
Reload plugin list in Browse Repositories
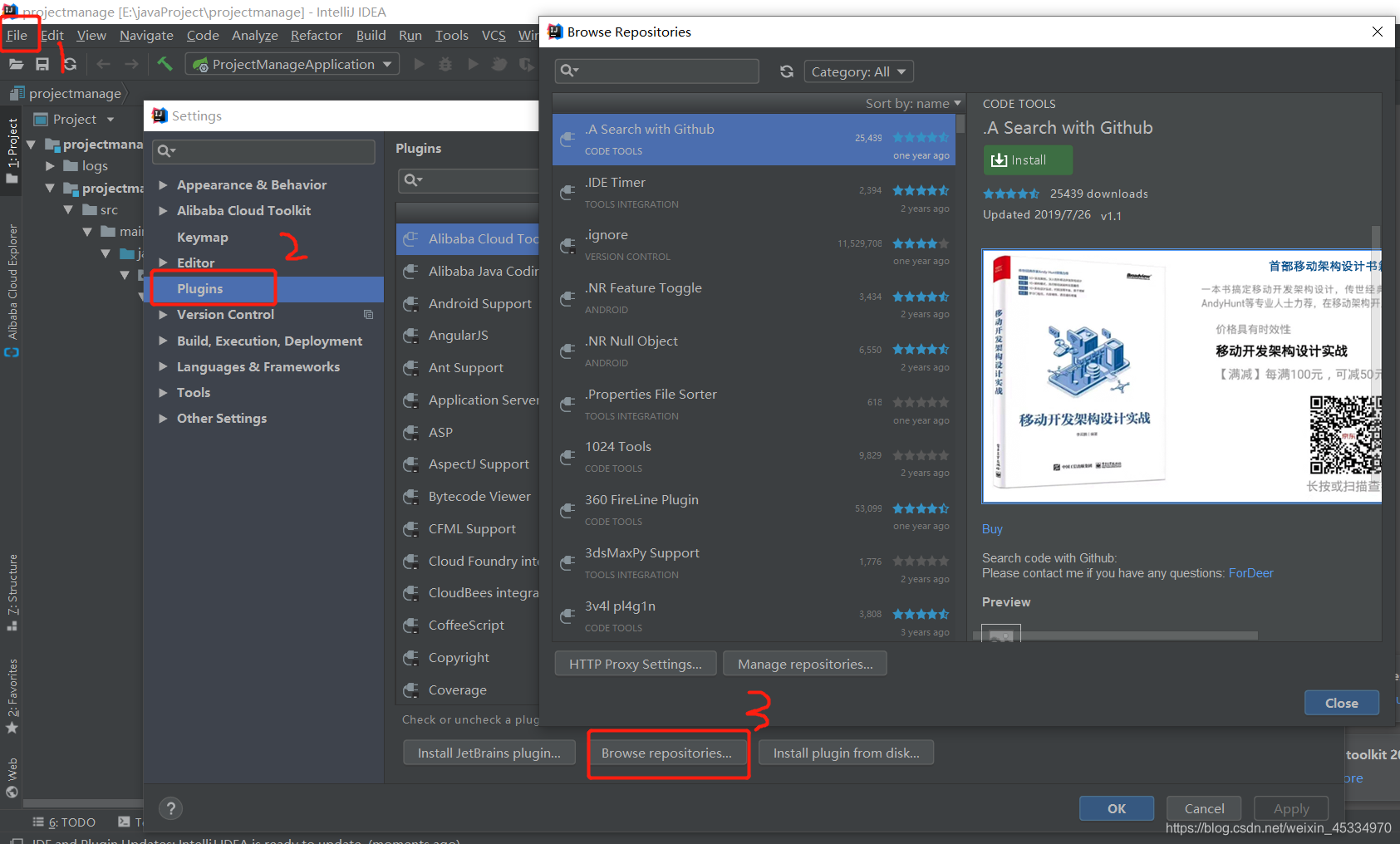786,71
